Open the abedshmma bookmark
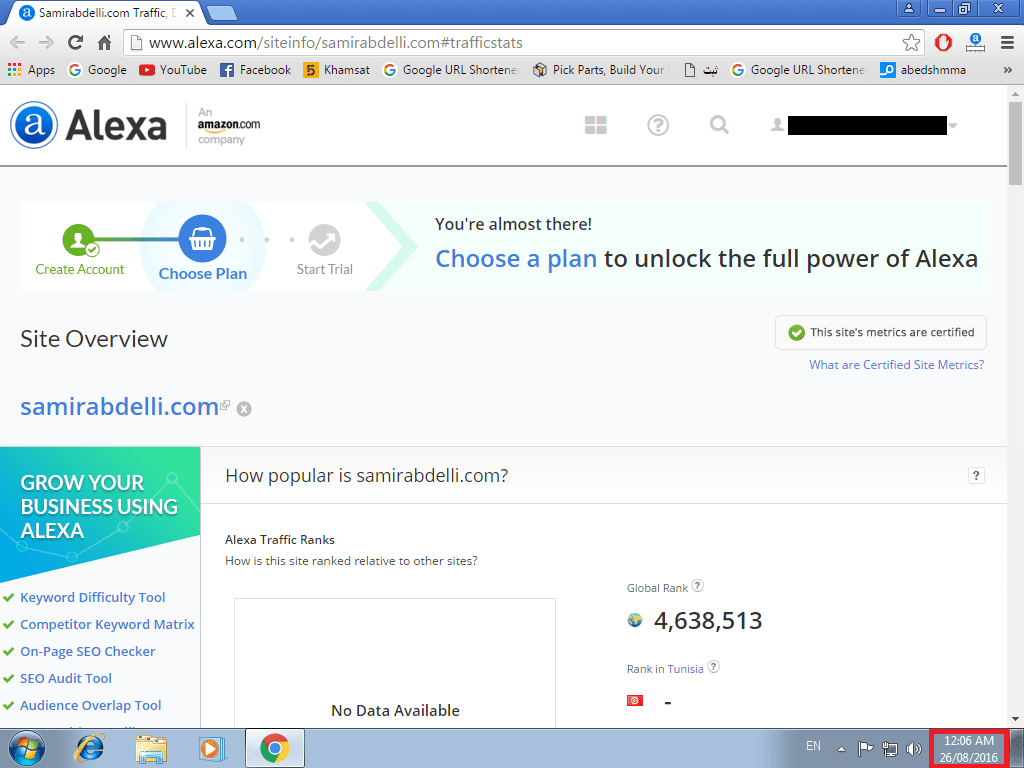The height and width of the screenshot is (768, 1024). tap(923, 70)
